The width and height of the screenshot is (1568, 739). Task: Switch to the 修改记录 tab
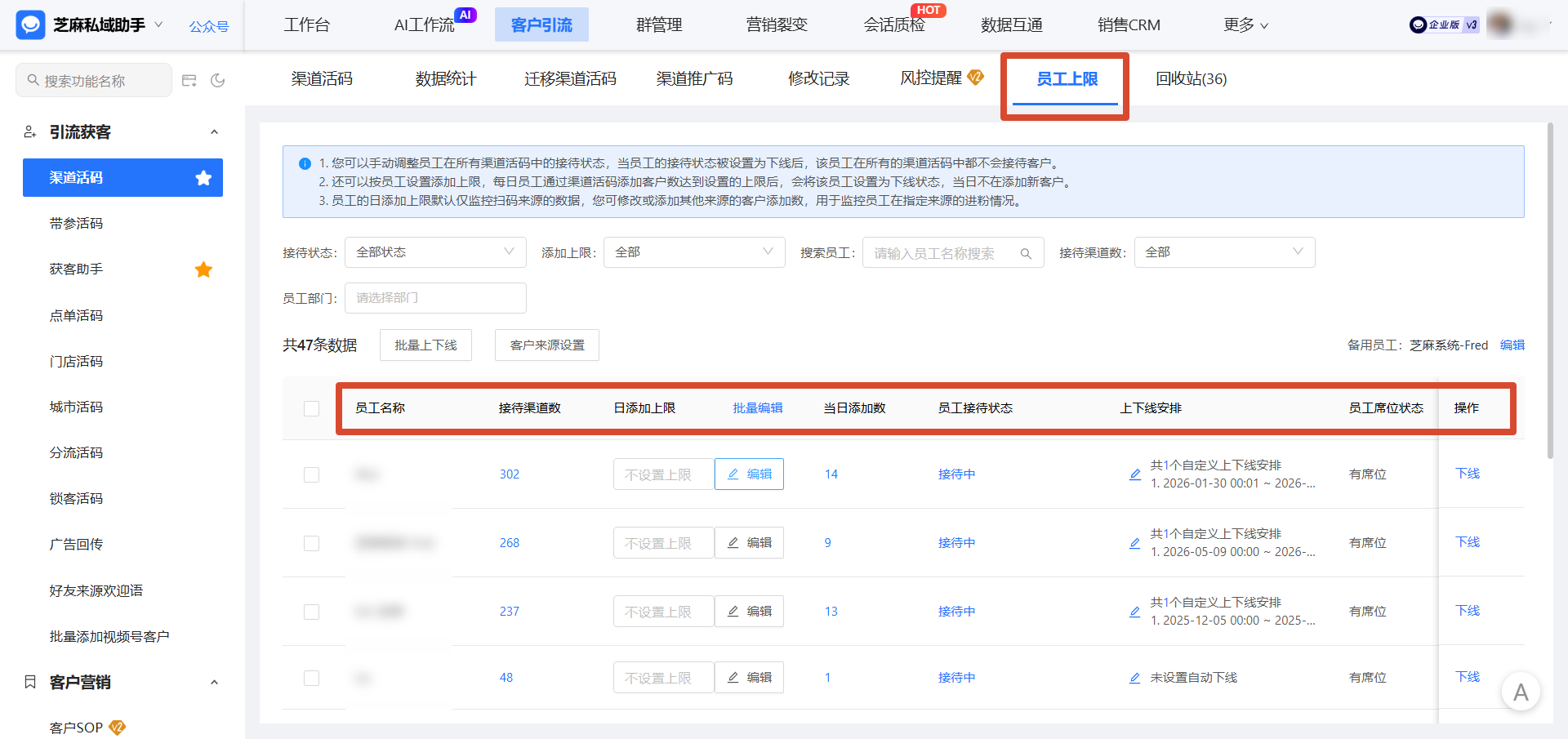point(818,78)
